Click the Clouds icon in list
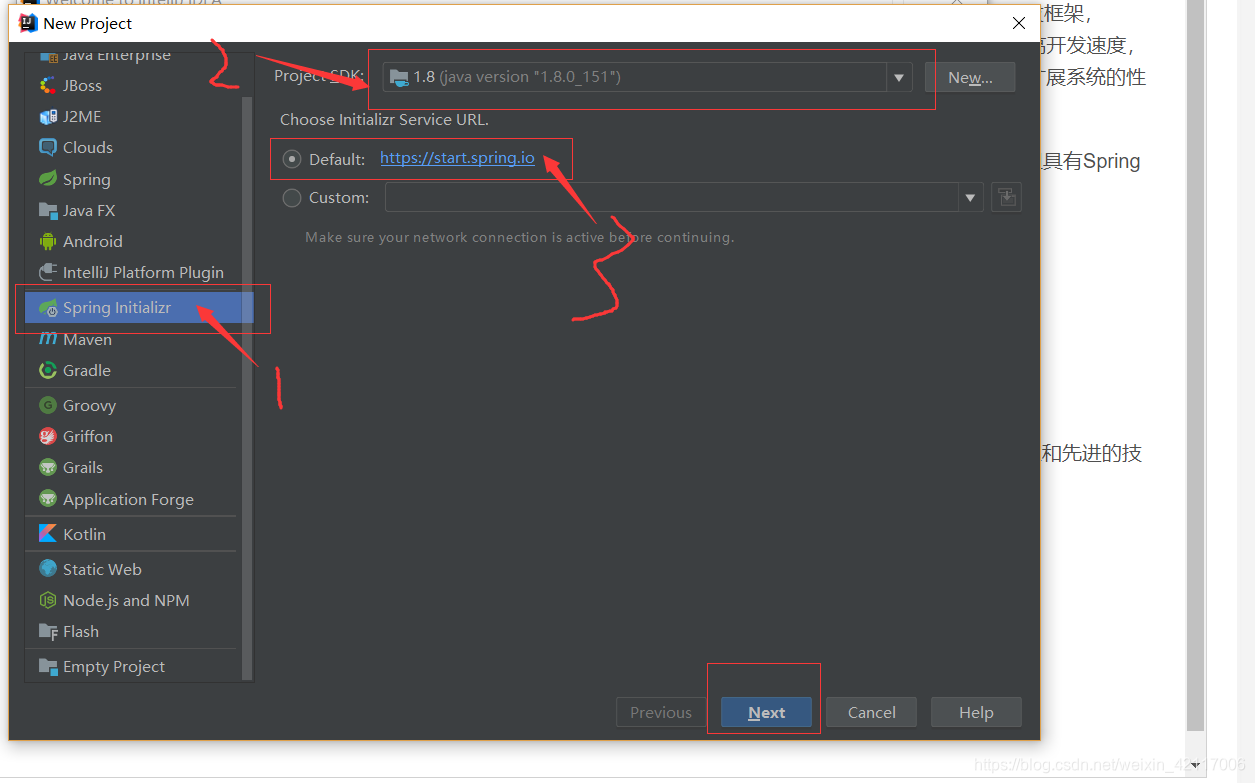This screenshot has height=783, width=1255. pyautogui.click(x=48, y=148)
